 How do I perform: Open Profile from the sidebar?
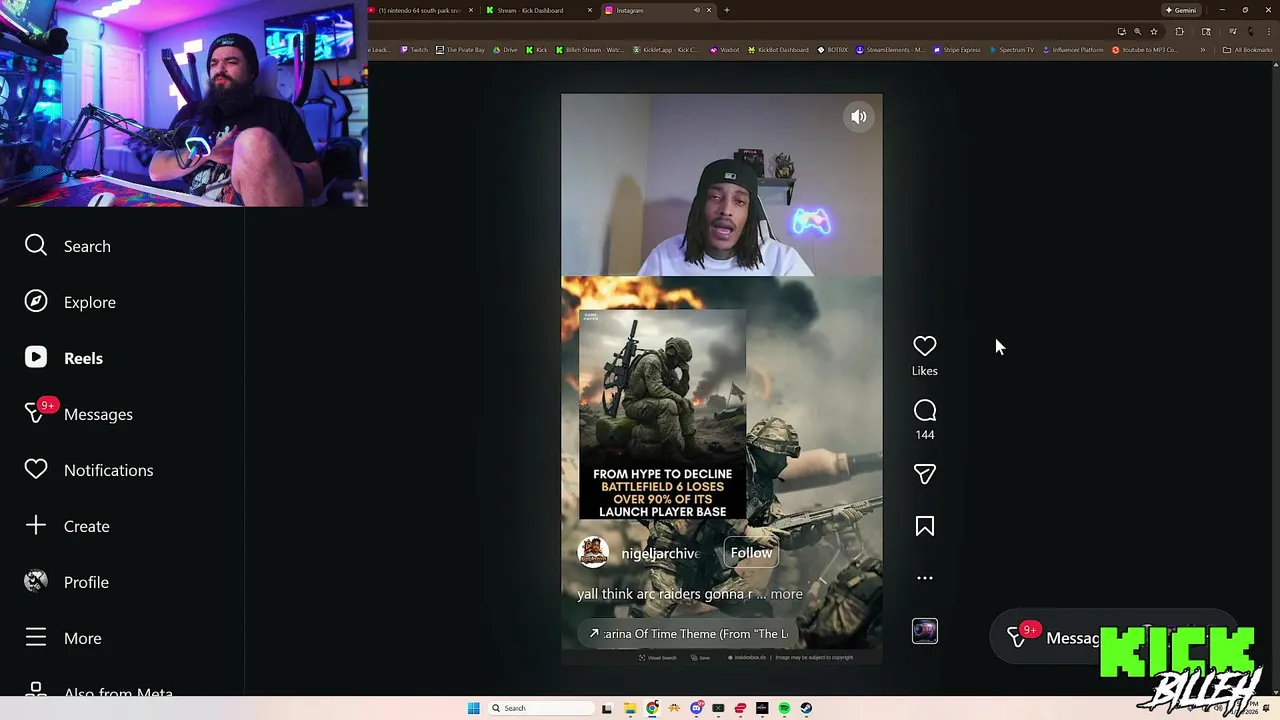(67, 582)
